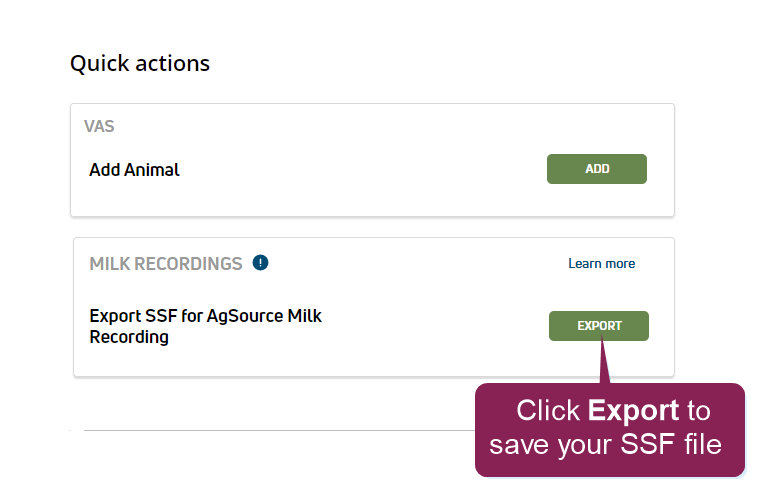The width and height of the screenshot is (761, 494).
Task: Click the info icon beside Milk Recordings
Action: coord(261,263)
